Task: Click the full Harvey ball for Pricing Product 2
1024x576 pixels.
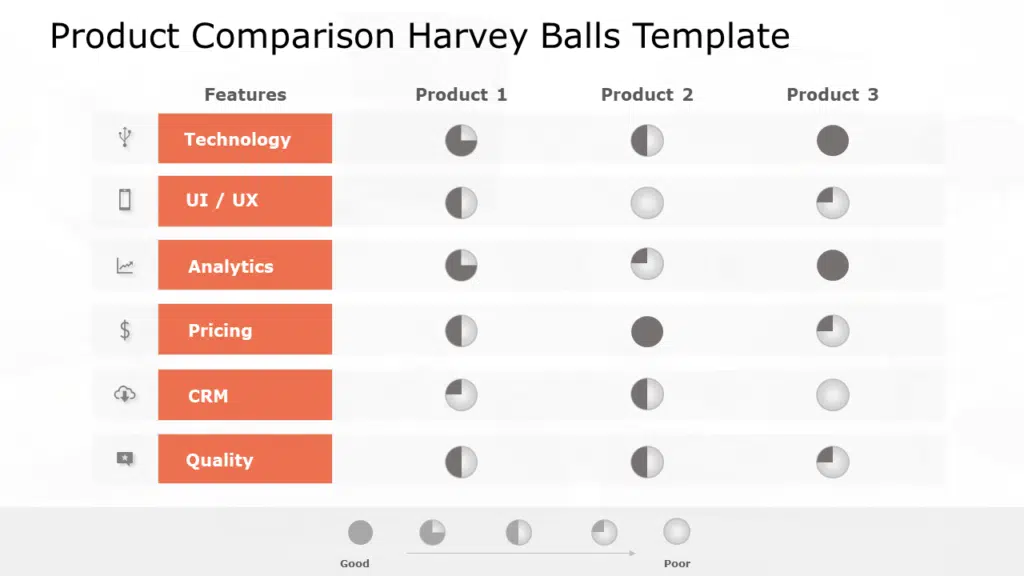Action: 647,331
